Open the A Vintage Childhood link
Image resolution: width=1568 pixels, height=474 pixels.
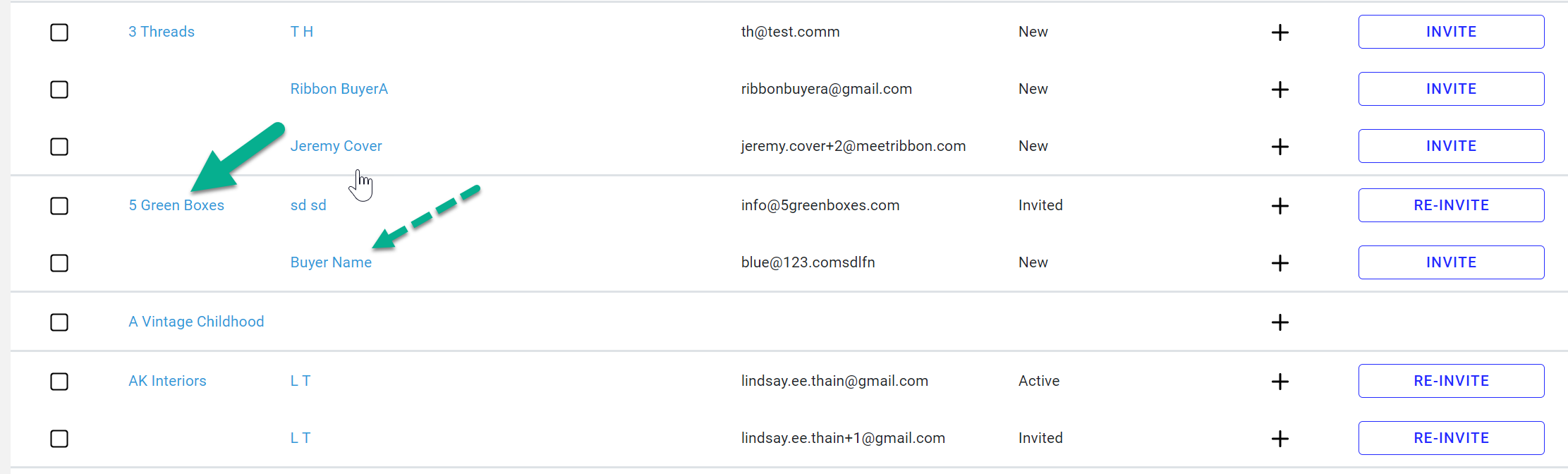tap(196, 322)
